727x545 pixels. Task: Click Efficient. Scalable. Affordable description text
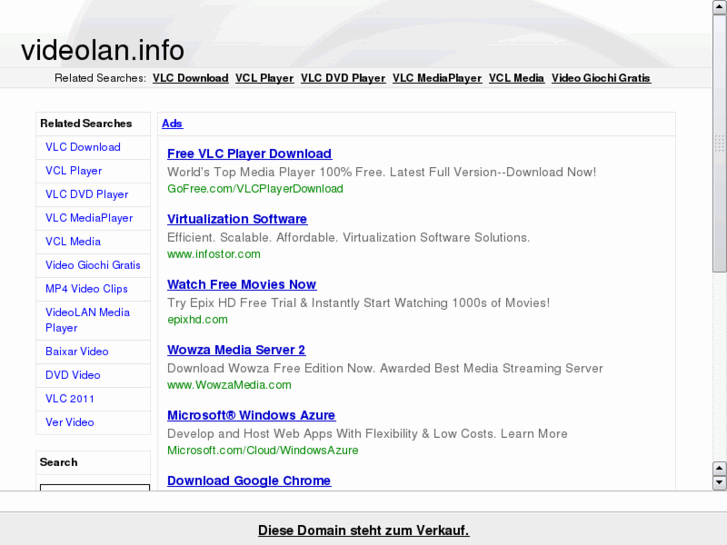point(348,237)
